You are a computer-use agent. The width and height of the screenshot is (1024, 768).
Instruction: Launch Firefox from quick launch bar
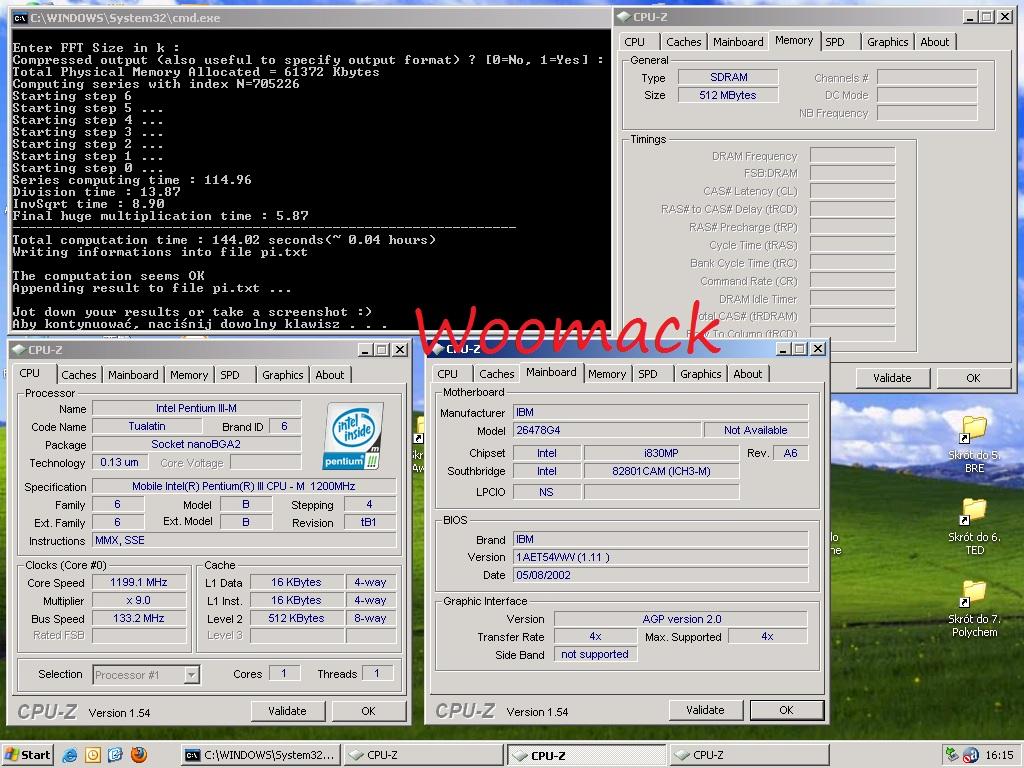(138, 755)
